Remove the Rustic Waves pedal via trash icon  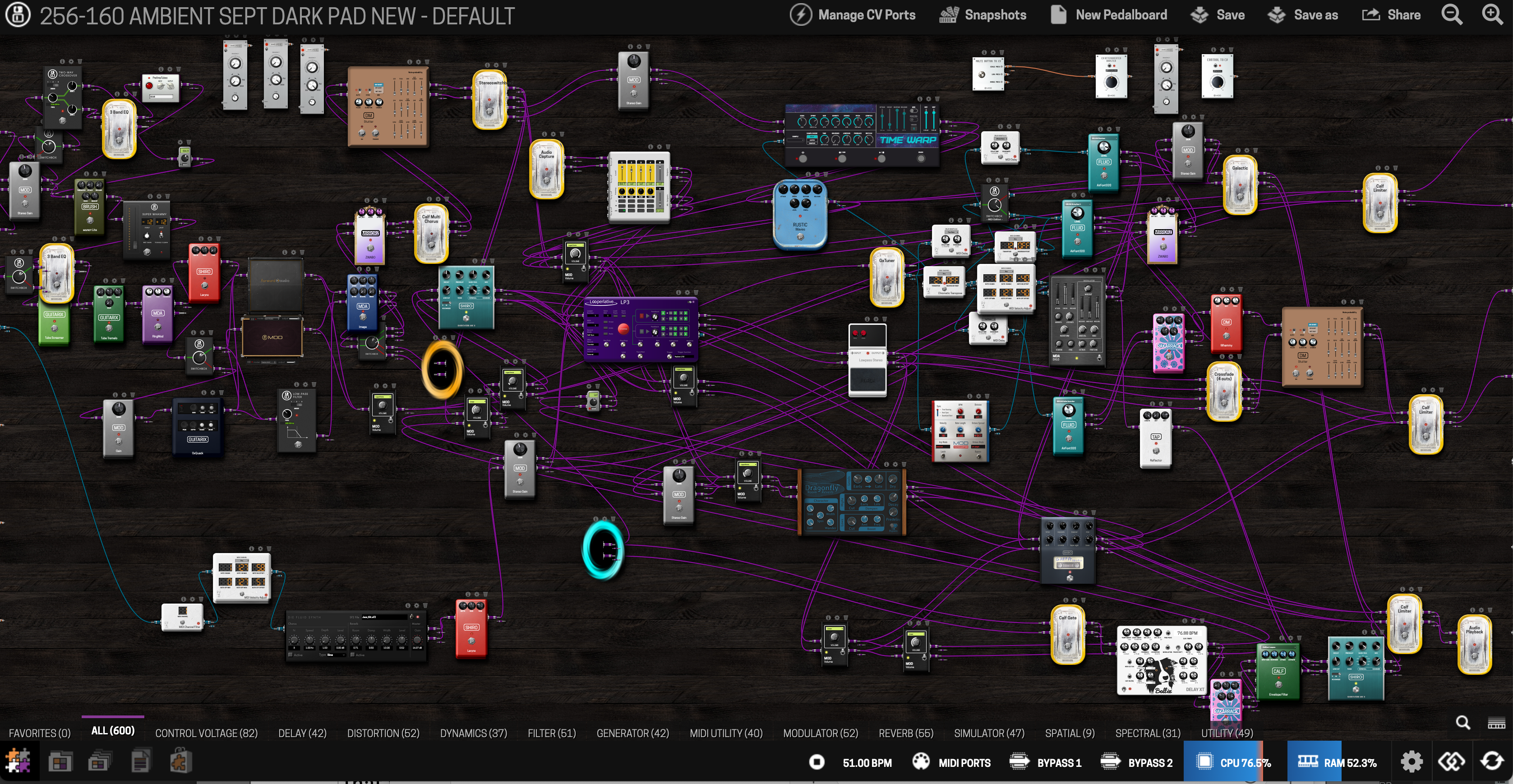[x=825, y=175]
